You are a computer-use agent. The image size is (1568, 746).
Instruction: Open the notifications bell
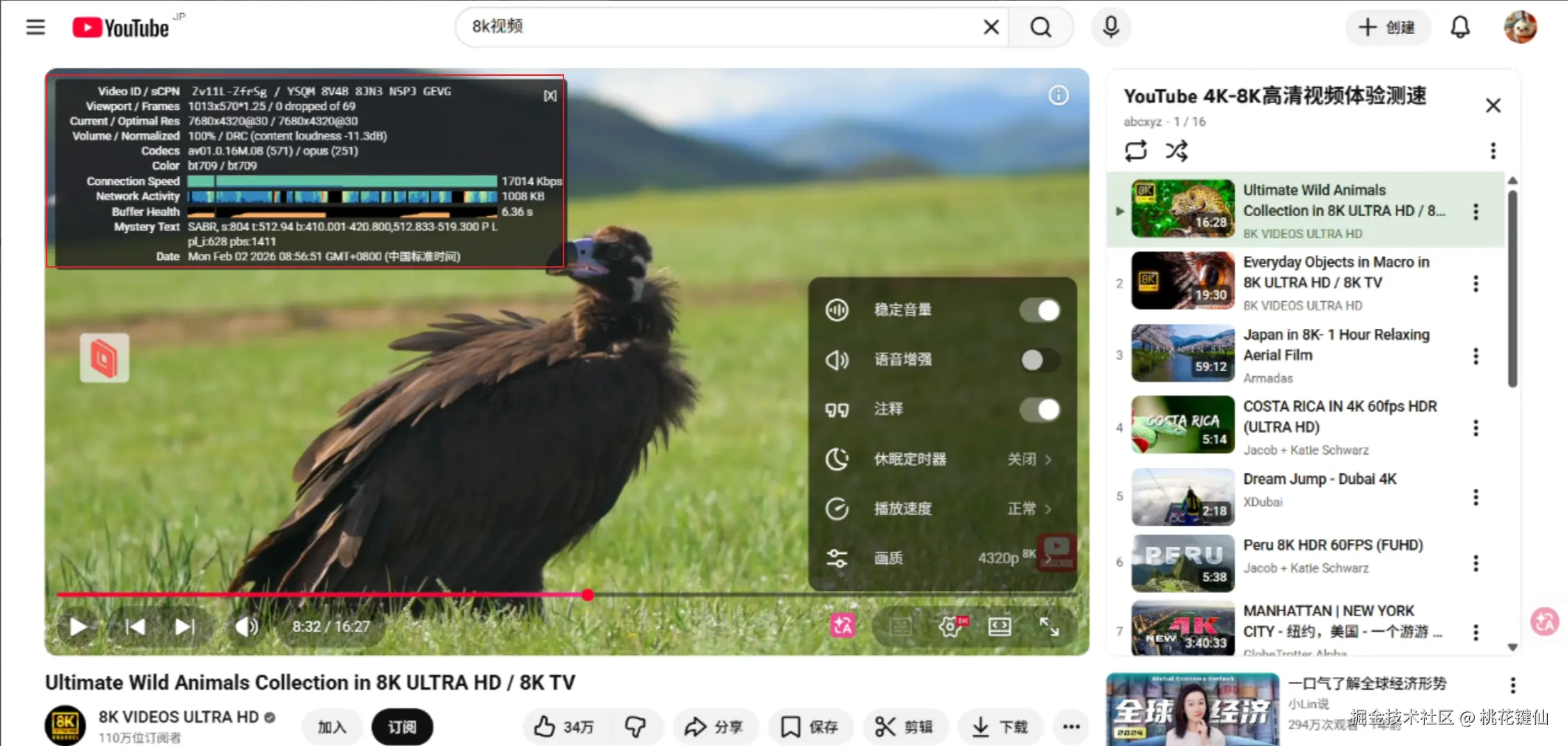click(x=1460, y=27)
